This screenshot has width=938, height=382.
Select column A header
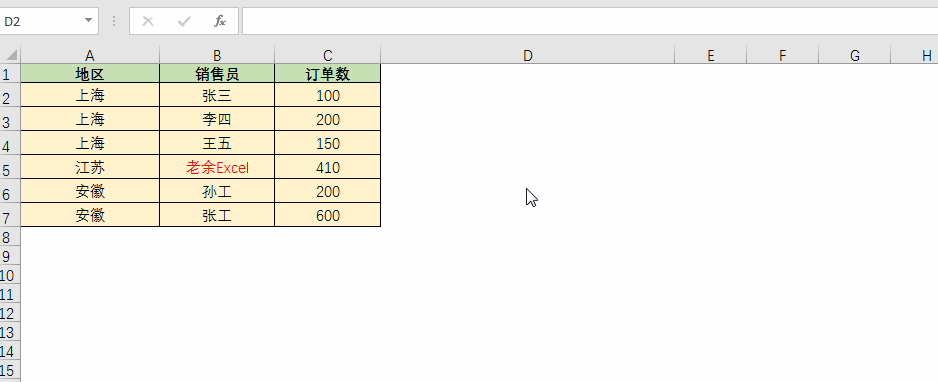(x=90, y=56)
